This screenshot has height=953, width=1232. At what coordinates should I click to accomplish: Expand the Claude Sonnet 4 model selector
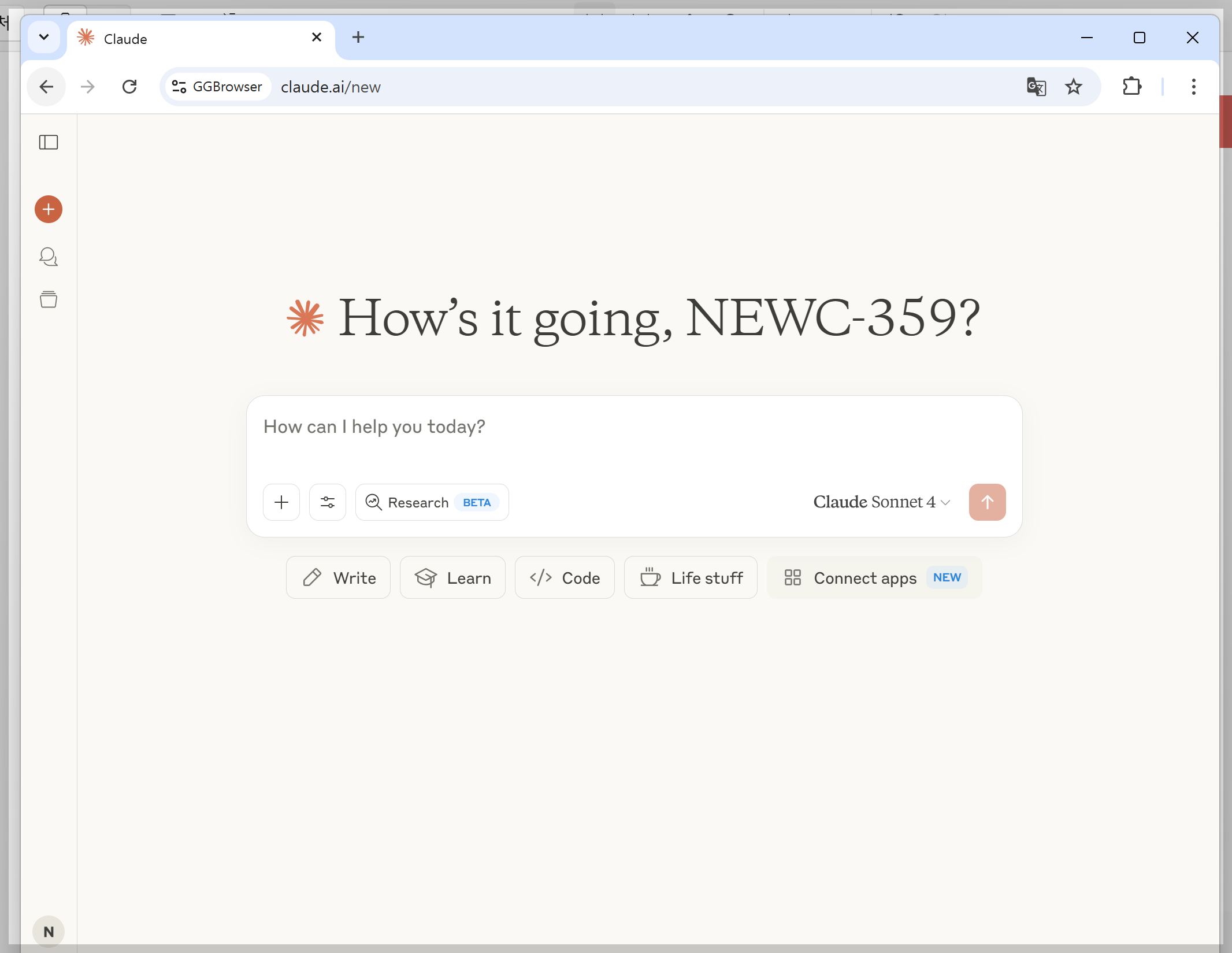tap(881, 502)
